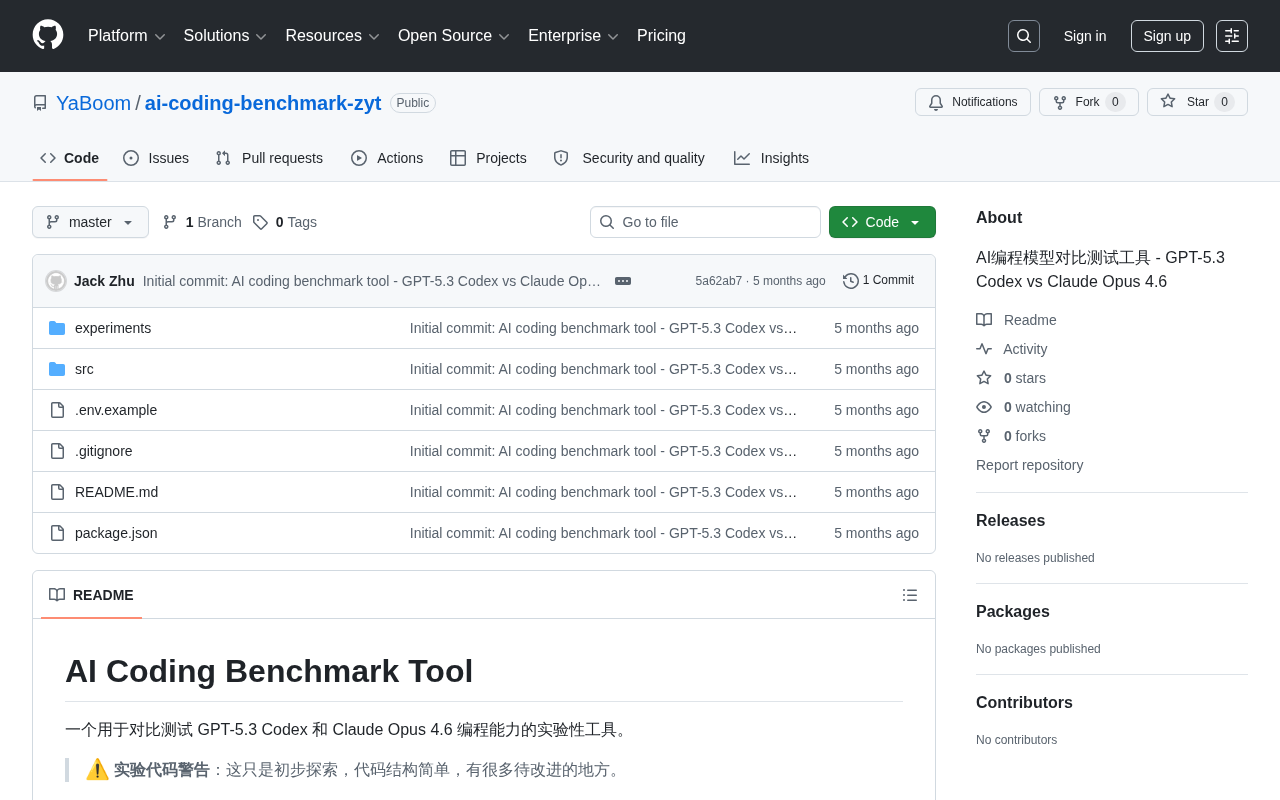The image size is (1280, 800).
Task: Open the latest commit message beside Jack Zhu
Action: point(372,281)
